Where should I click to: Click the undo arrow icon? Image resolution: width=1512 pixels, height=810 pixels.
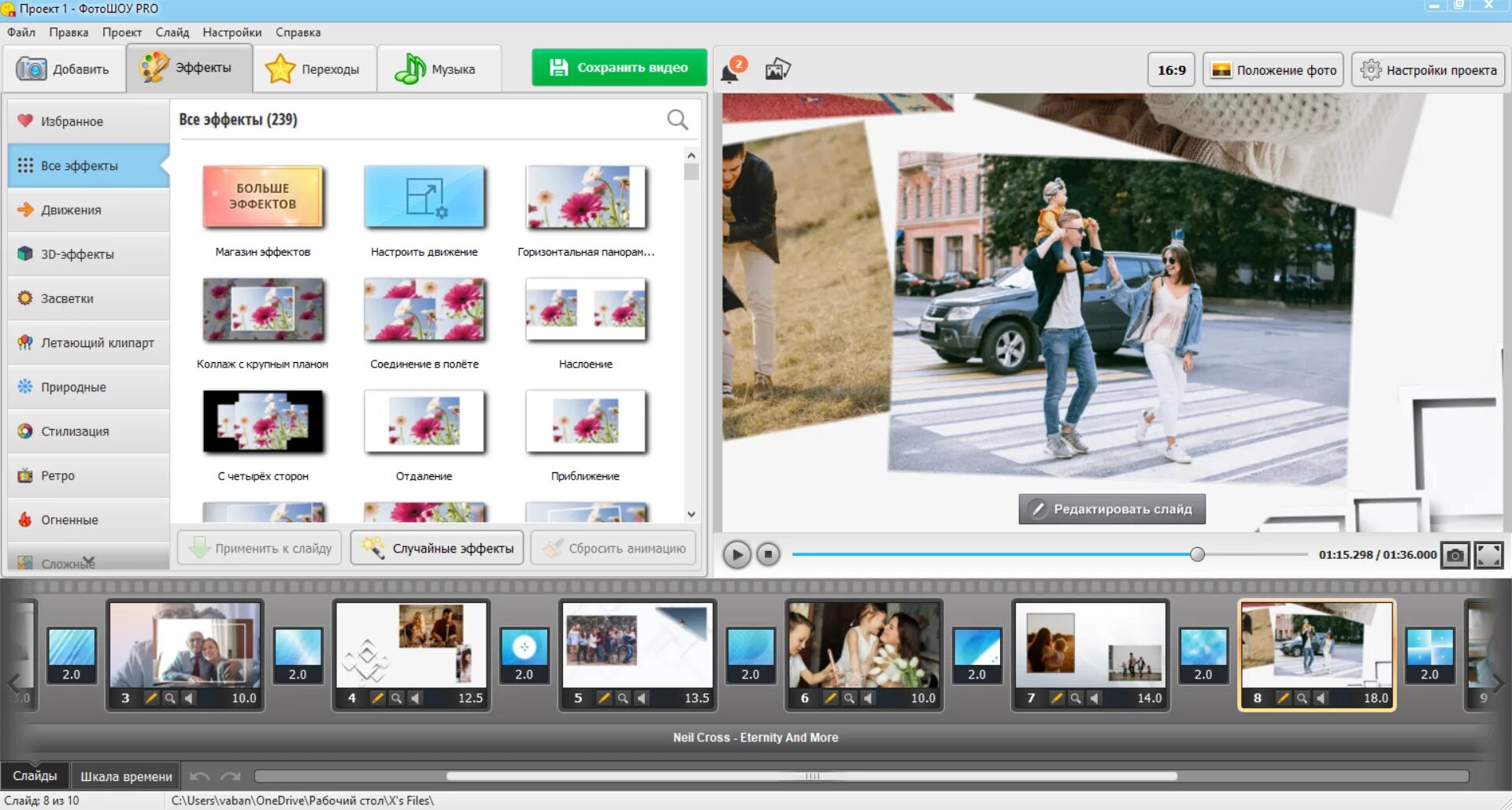tap(200, 776)
